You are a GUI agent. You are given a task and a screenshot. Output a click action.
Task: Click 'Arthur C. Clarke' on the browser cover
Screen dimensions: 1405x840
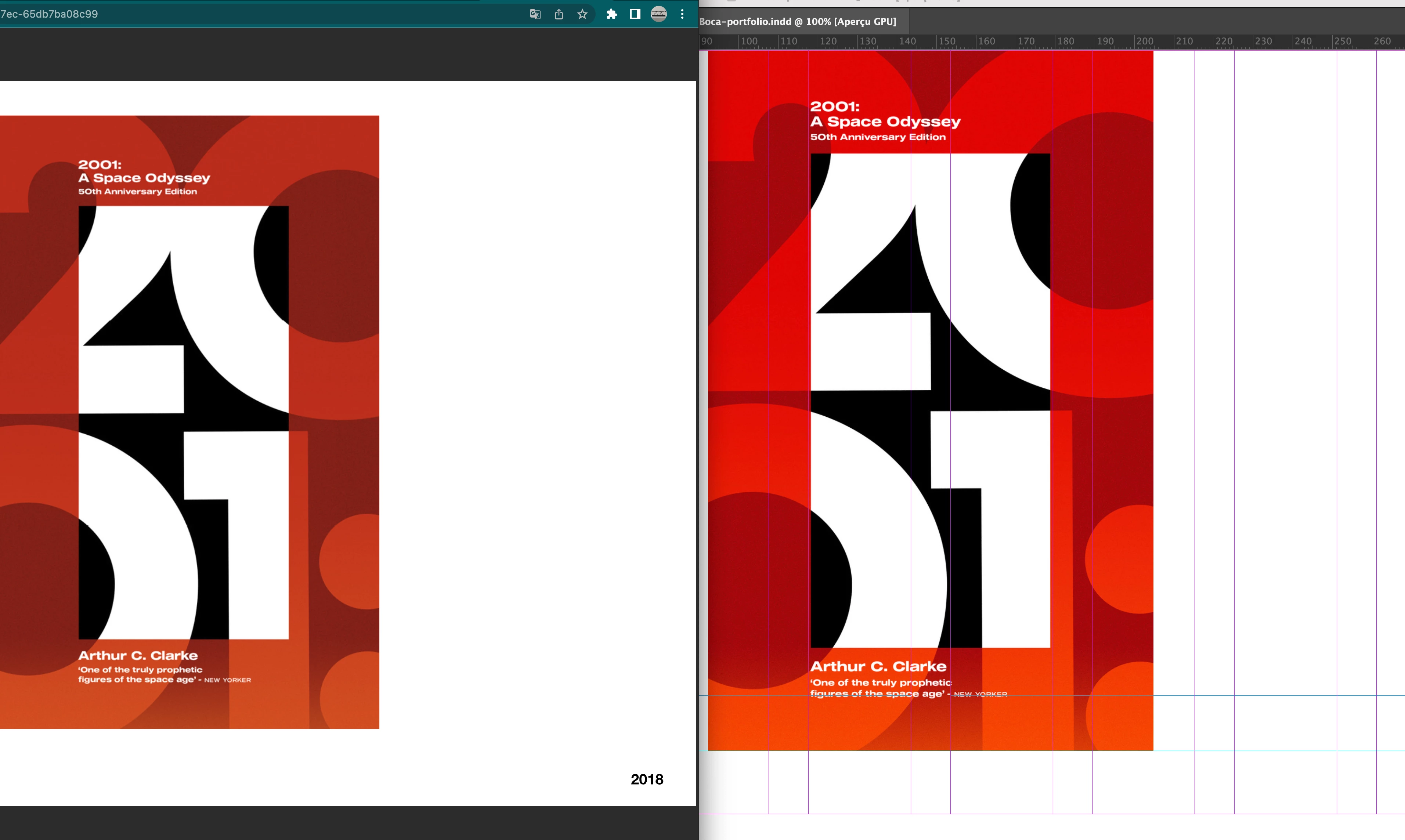tap(138, 655)
